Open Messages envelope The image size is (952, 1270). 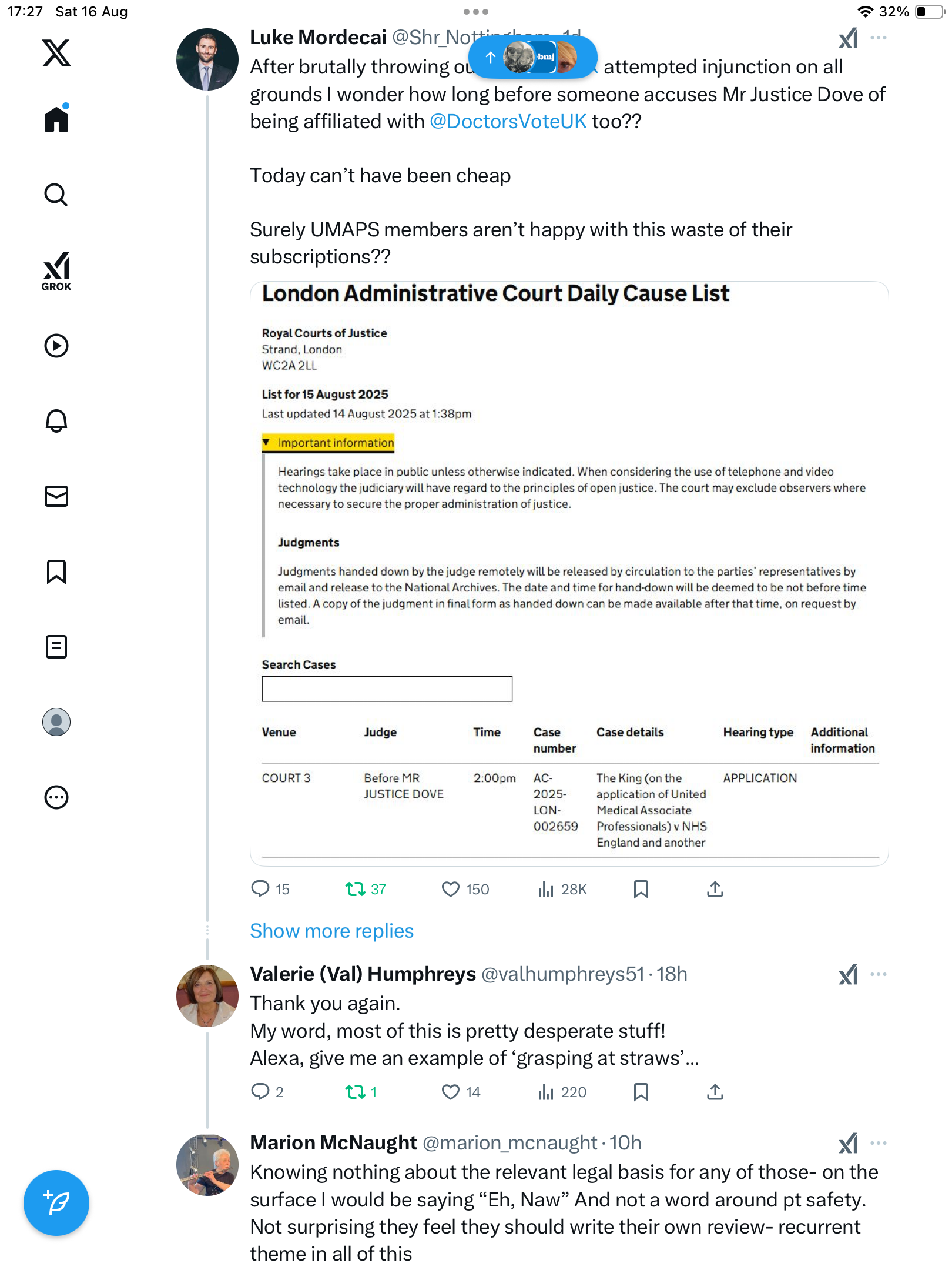(56, 496)
